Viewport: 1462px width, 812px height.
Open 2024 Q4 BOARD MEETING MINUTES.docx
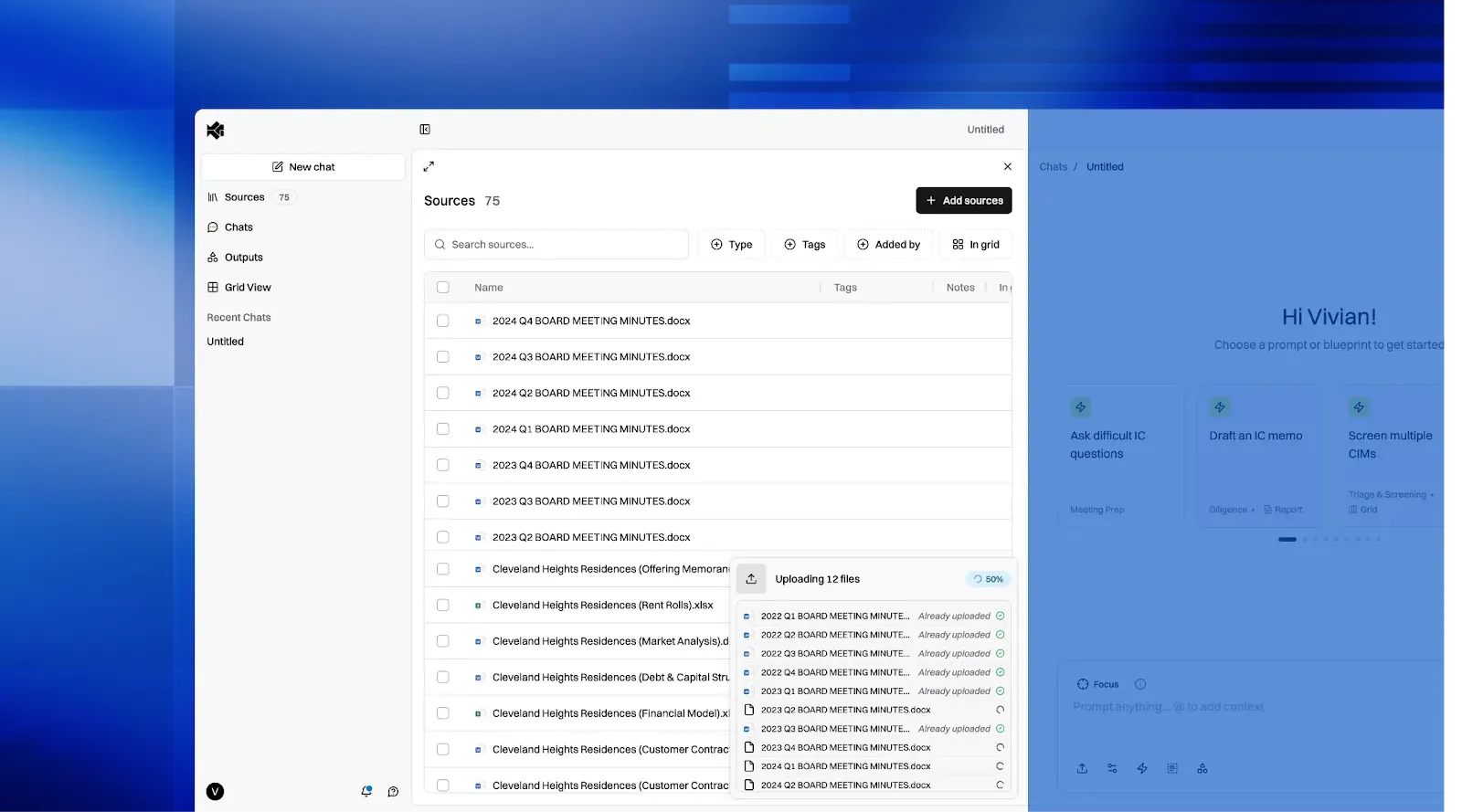coord(591,322)
